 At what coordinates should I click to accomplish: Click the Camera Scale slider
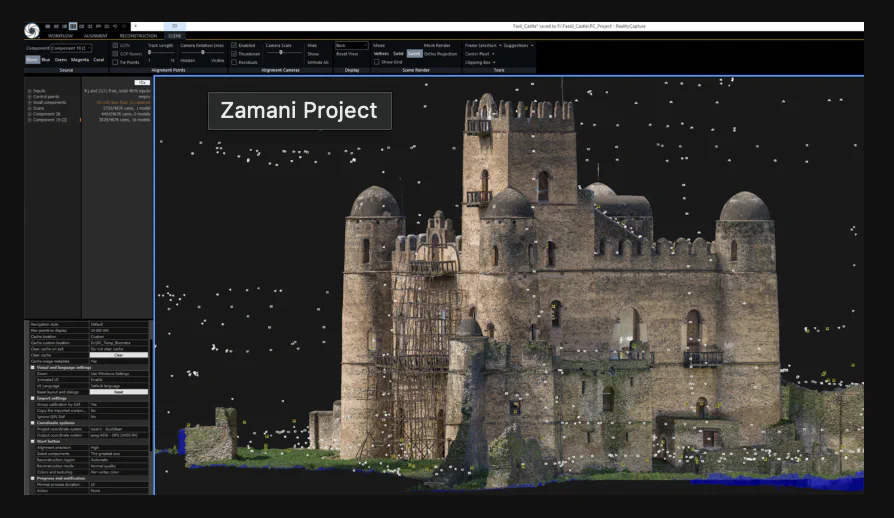point(282,53)
